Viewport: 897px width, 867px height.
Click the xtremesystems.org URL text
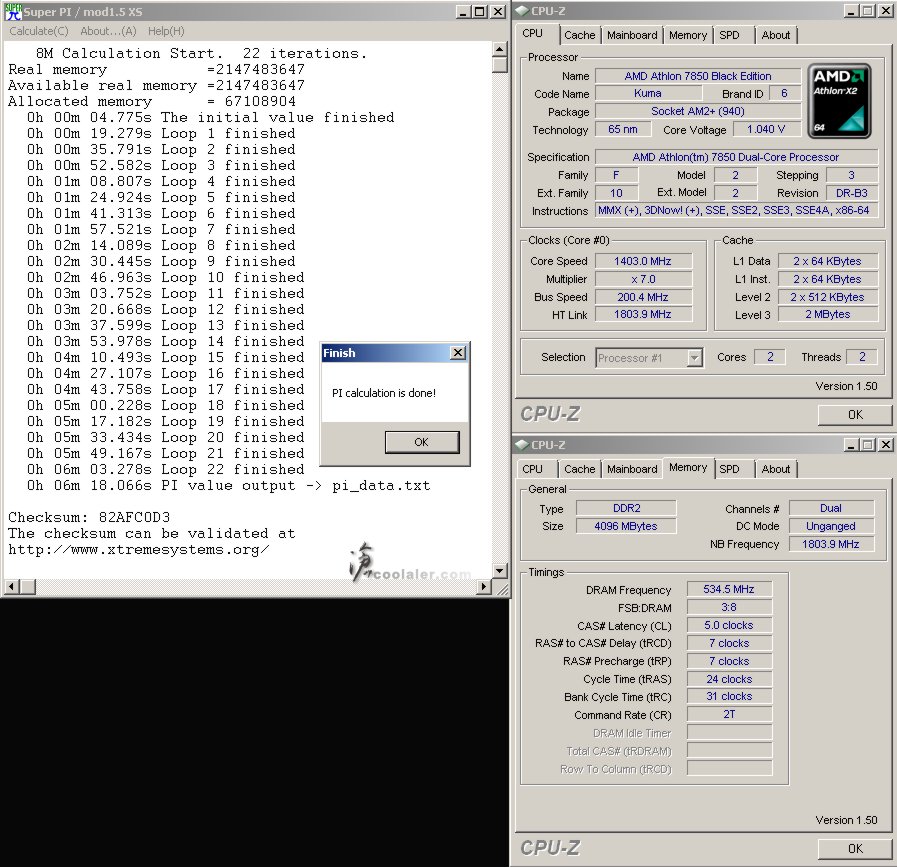point(138,550)
